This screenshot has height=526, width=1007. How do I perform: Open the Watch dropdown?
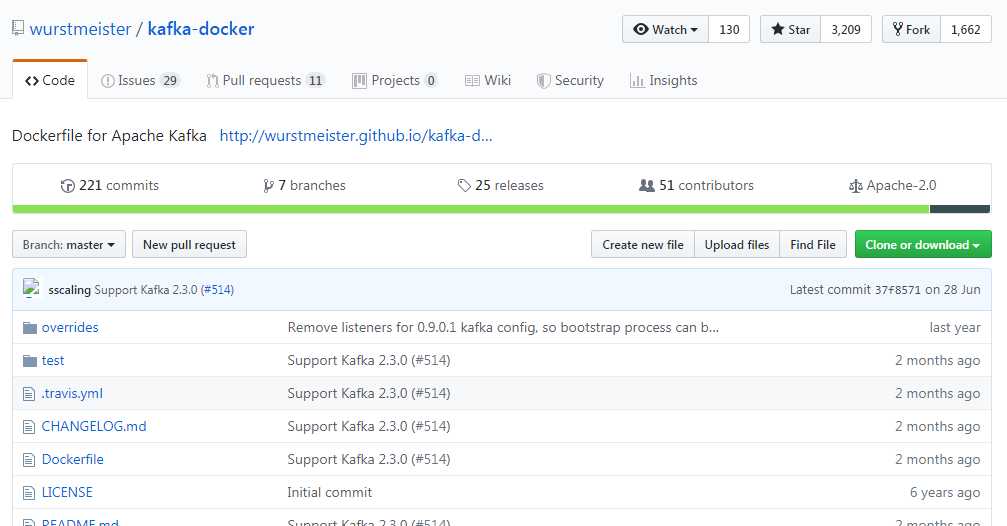coord(665,30)
